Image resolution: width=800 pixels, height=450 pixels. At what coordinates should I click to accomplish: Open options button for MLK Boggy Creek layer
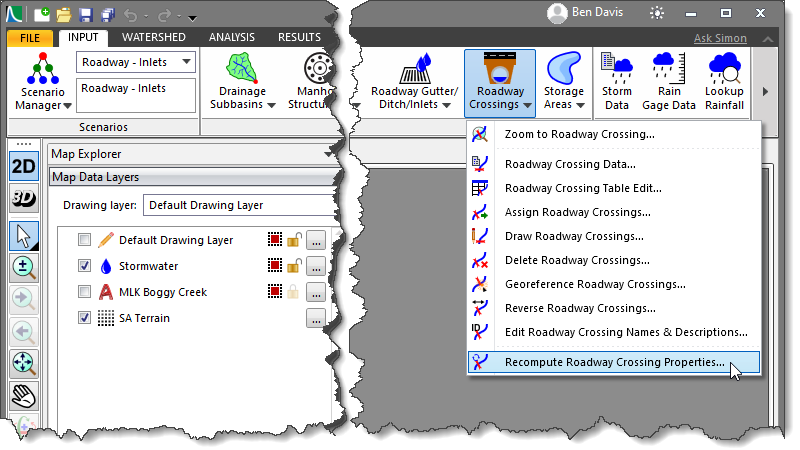coord(316,292)
